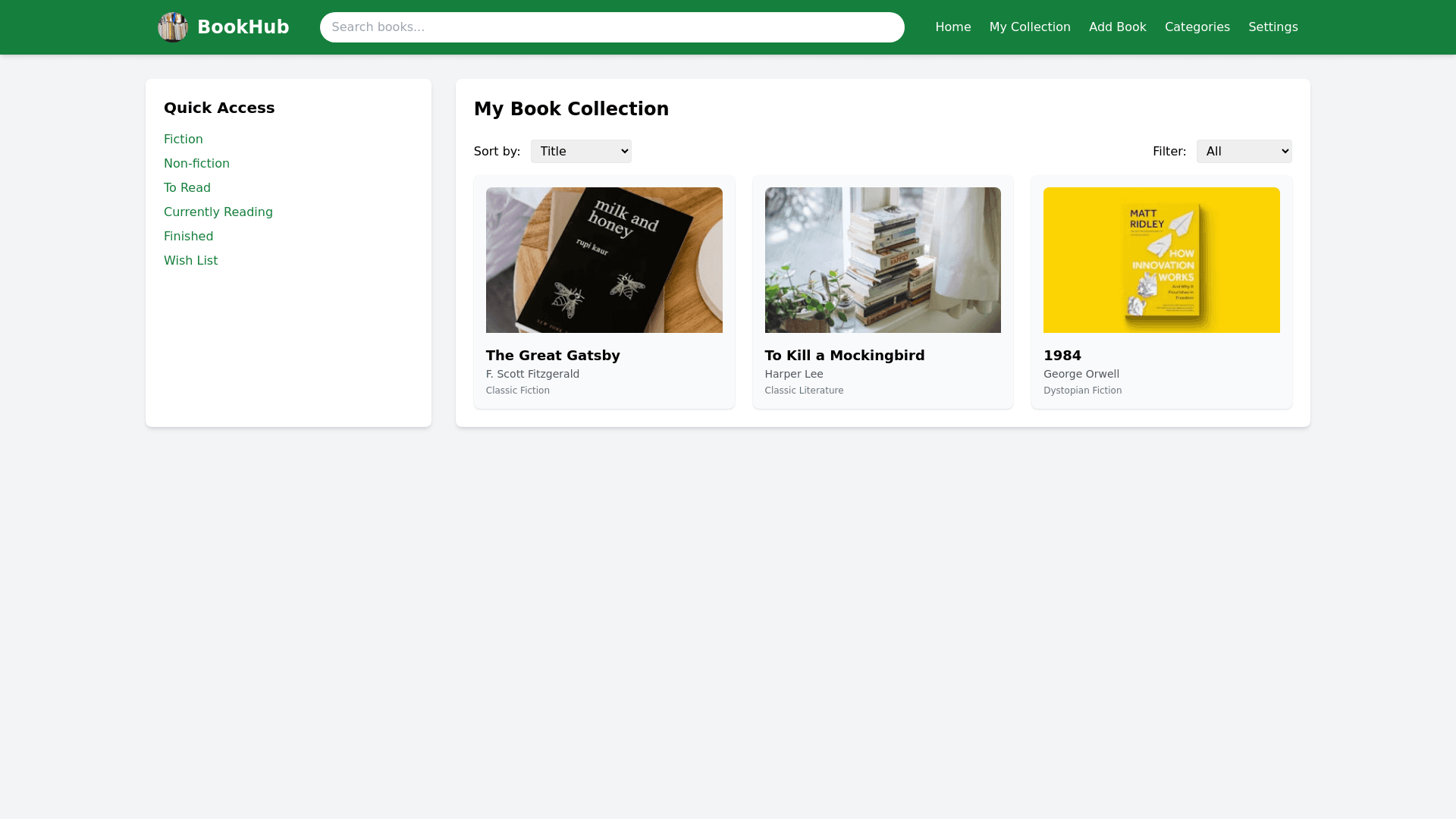Open Settings from top navigation
The width and height of the screenshot is (1456, 819).
(1272, 27)
